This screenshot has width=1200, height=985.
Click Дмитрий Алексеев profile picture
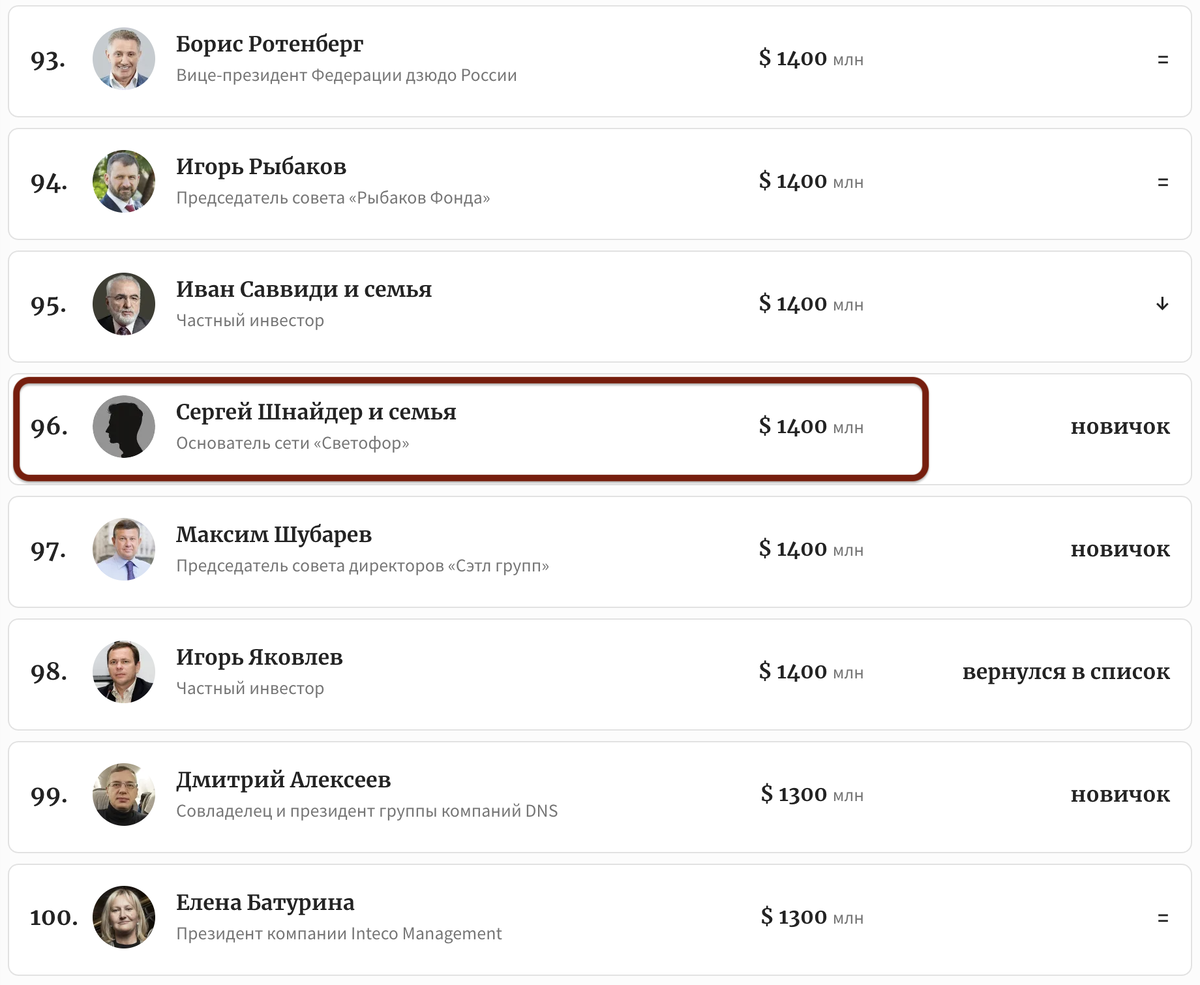point(124,795)
